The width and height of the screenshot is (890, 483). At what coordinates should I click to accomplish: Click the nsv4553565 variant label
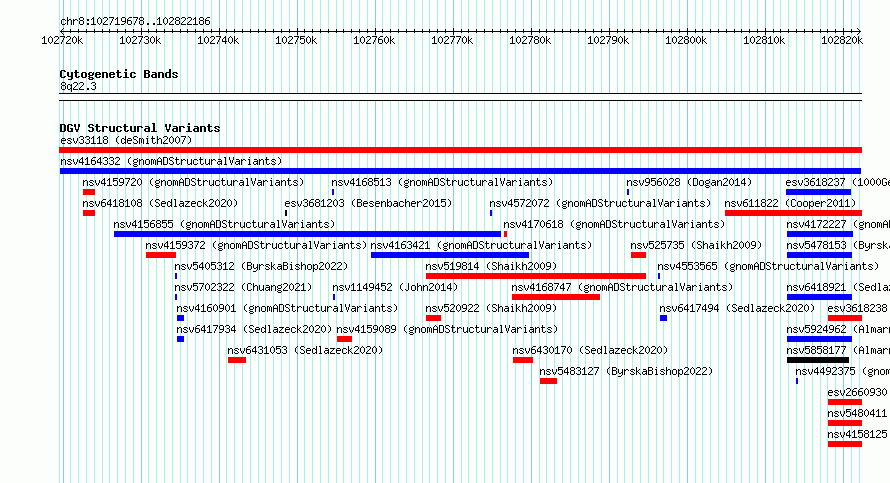tap(769, 266)
